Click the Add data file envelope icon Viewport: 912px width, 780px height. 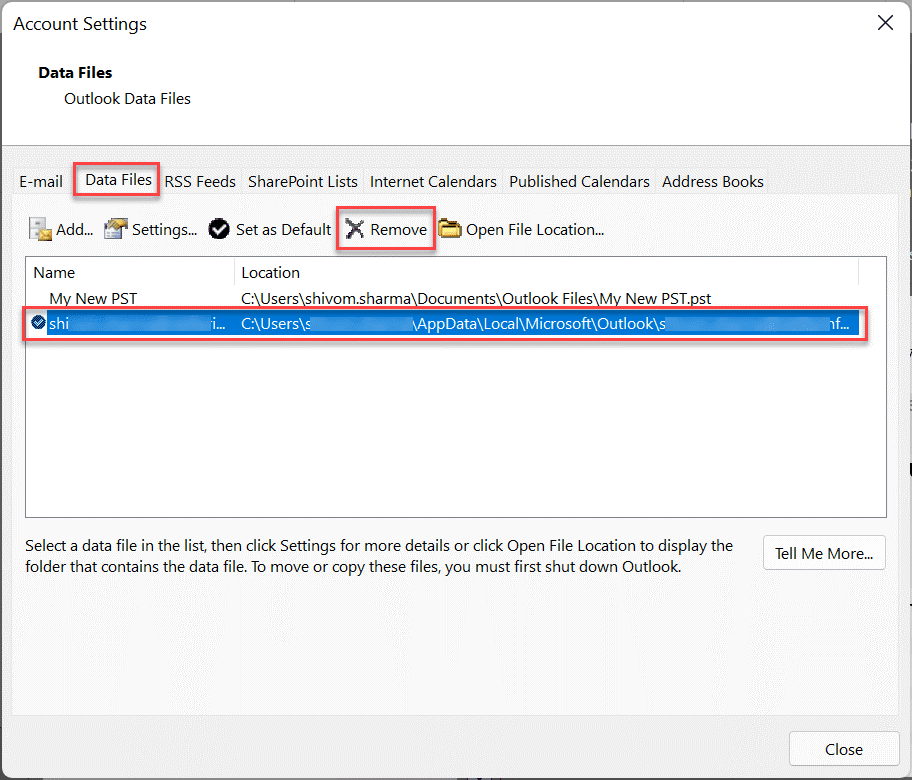(40, 229)
